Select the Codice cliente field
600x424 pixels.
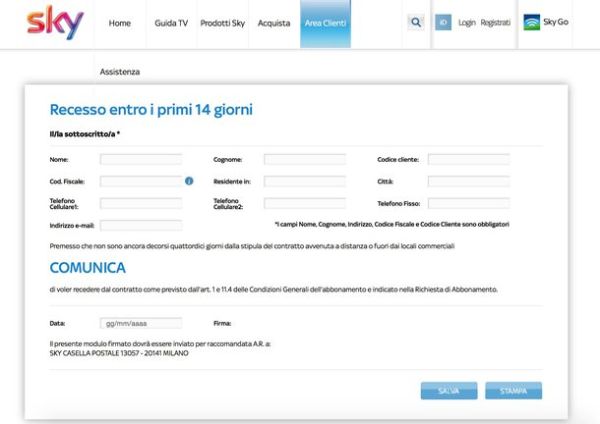click(468, 159)
